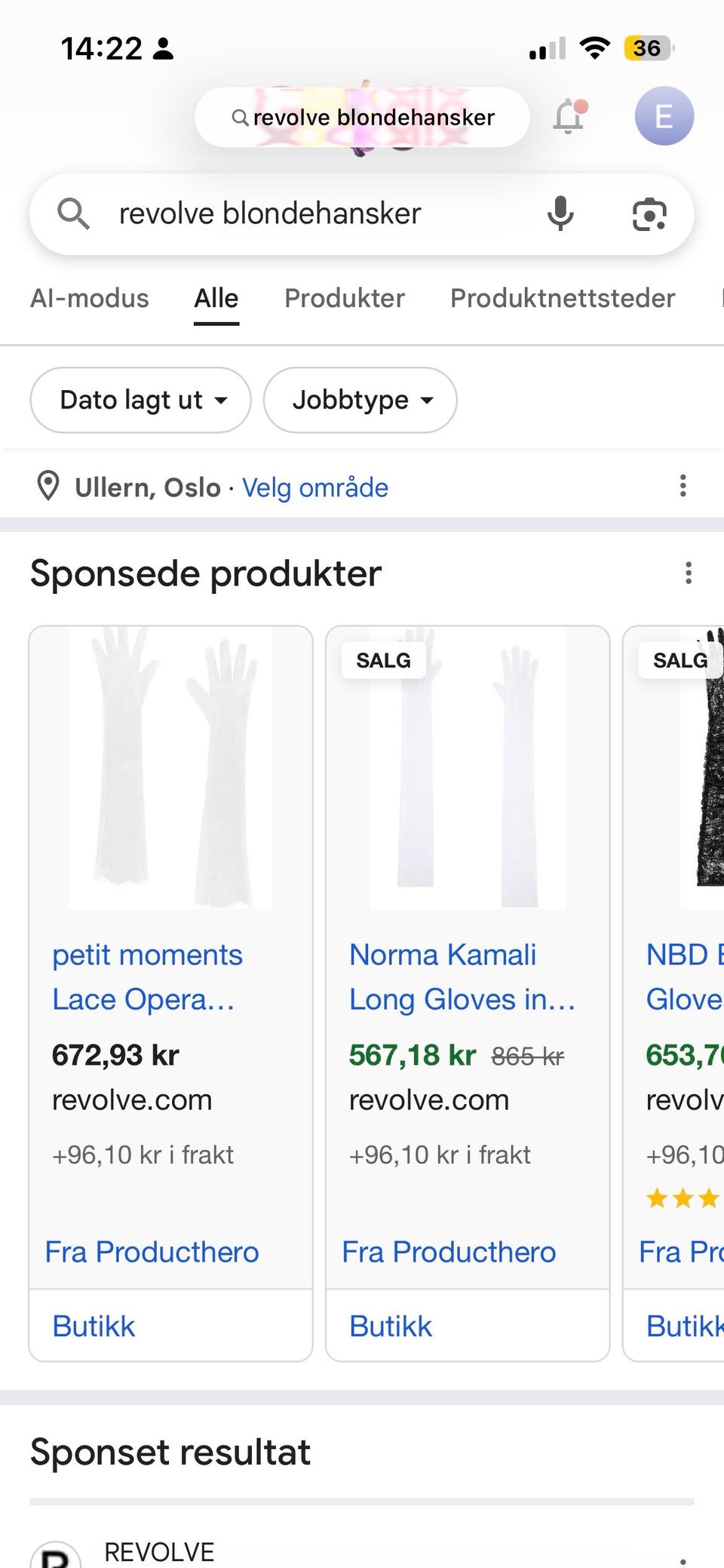Viewport: 724px width, 1568px height.
Task: Click the Velg område link
Action: [315, 487]
